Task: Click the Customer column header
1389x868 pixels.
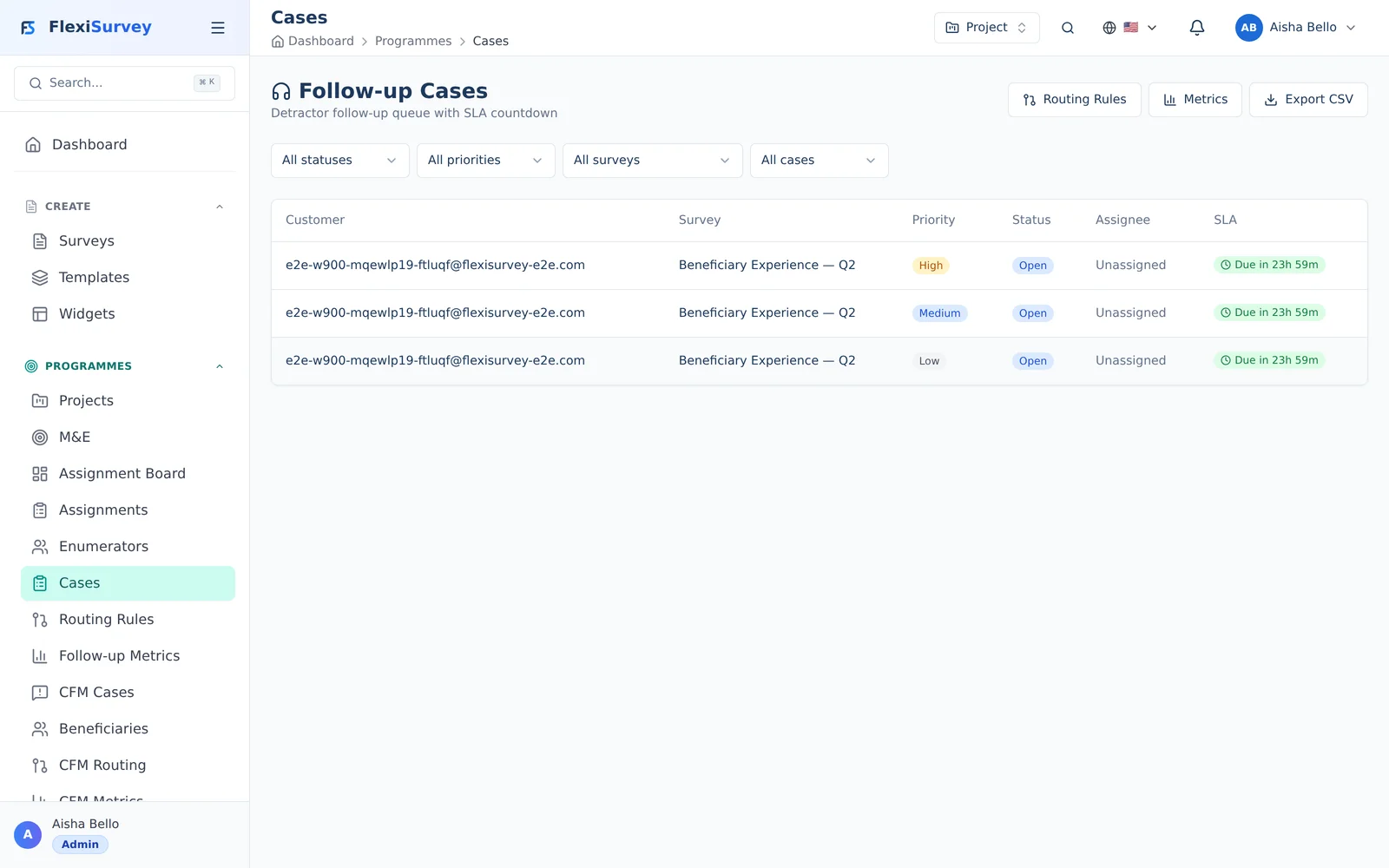Action: click(315, 220)
